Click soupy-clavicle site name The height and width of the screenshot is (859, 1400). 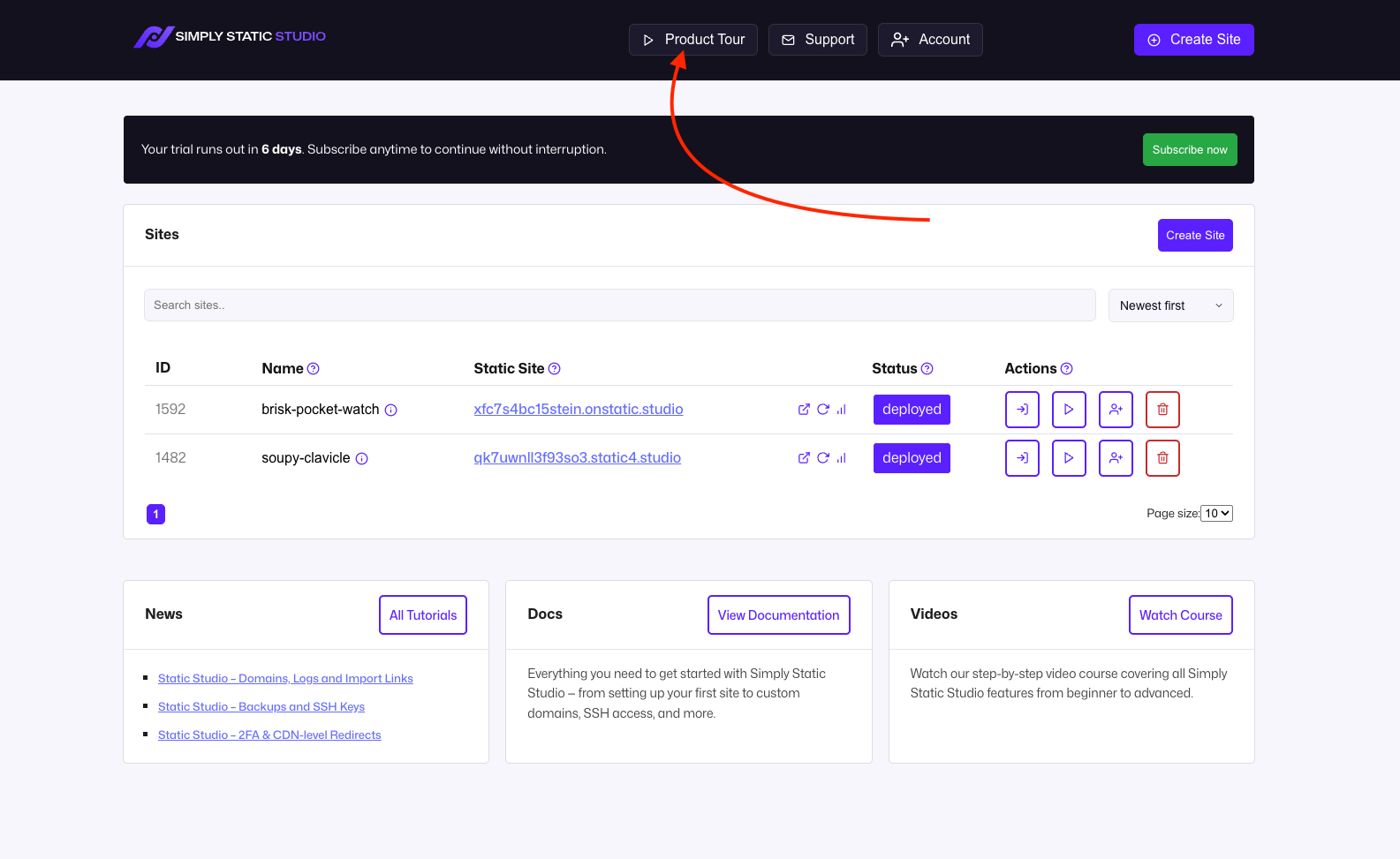point(306,458)
